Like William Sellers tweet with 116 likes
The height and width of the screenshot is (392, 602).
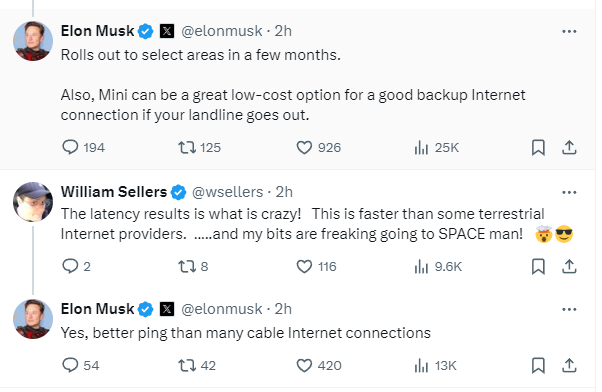click(x=317, y=266)
